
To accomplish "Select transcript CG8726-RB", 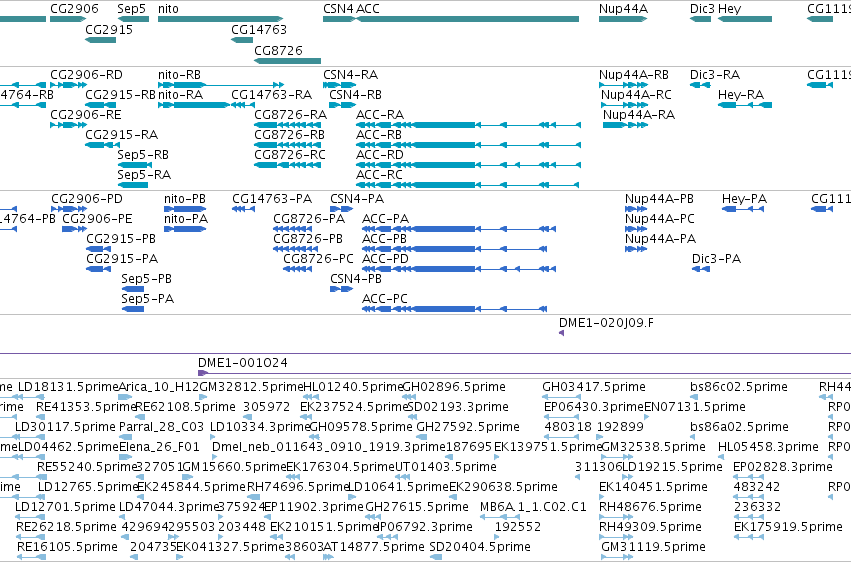I will (x=287, y=145).
